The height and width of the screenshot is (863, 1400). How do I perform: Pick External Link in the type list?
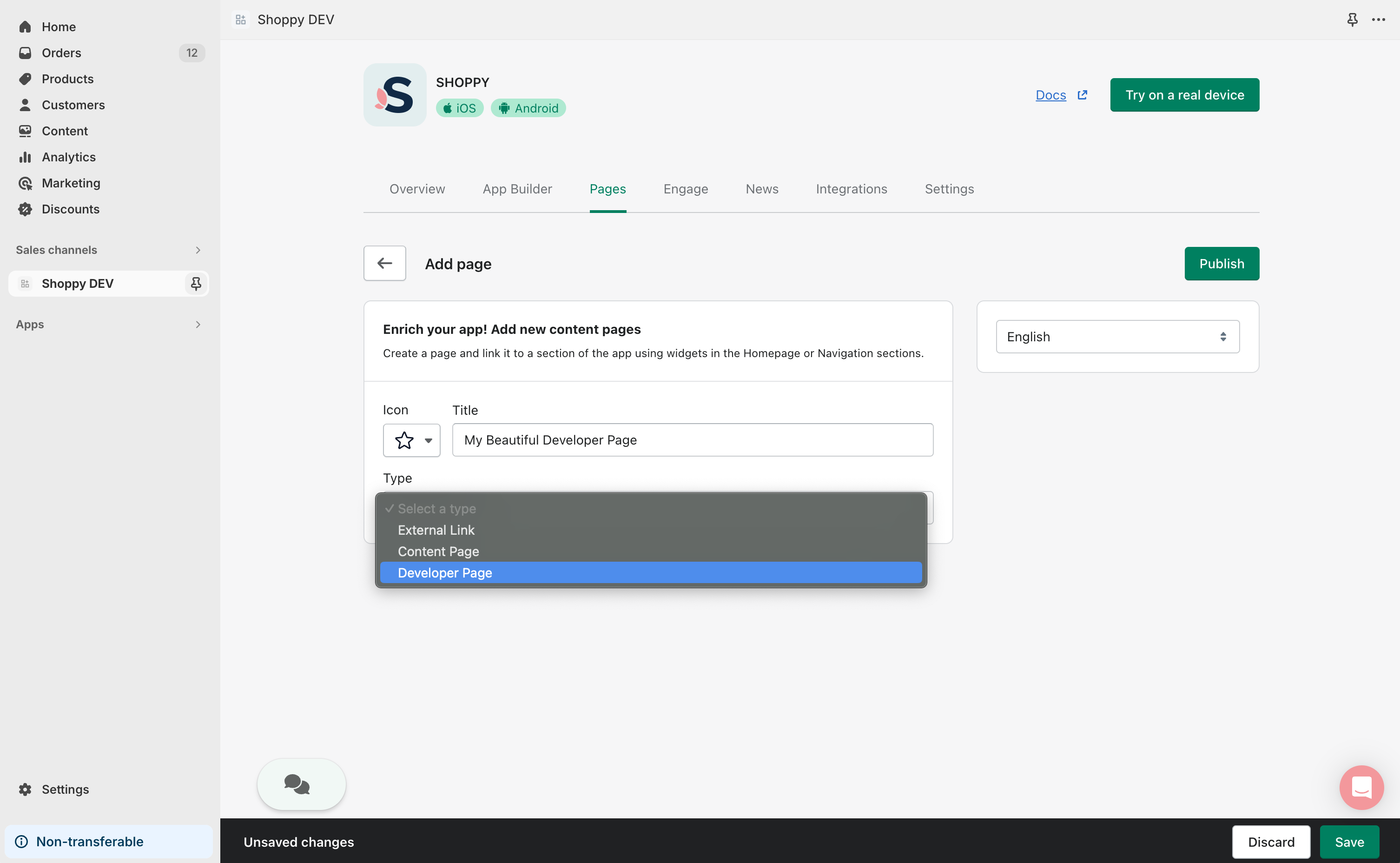[436, 530]
